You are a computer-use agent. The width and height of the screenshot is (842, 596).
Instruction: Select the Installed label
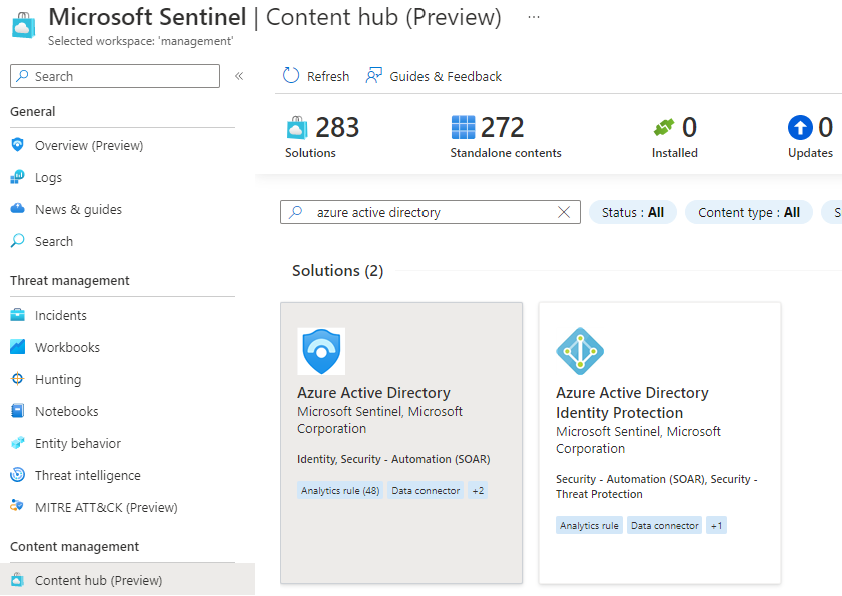coord(674,153)
